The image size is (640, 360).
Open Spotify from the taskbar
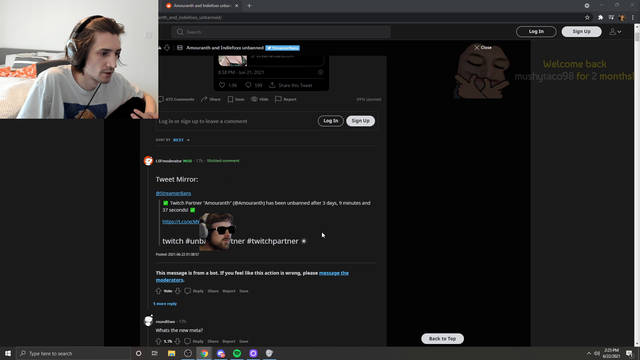tap(237, 353)
